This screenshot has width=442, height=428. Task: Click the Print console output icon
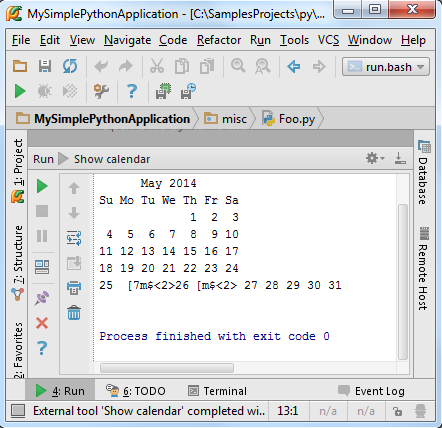[x=74, y=288]
